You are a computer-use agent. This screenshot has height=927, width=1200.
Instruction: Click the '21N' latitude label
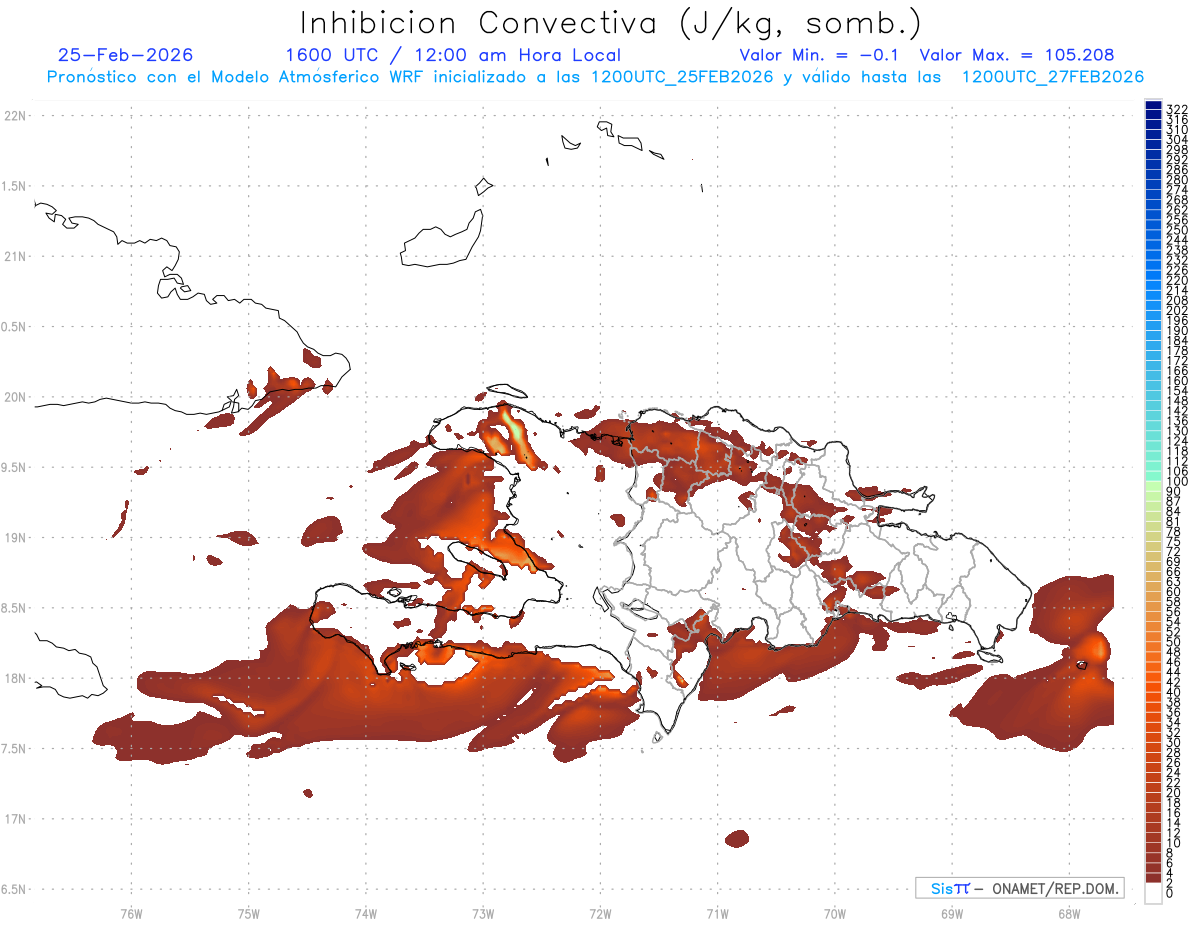coord(15,257)
